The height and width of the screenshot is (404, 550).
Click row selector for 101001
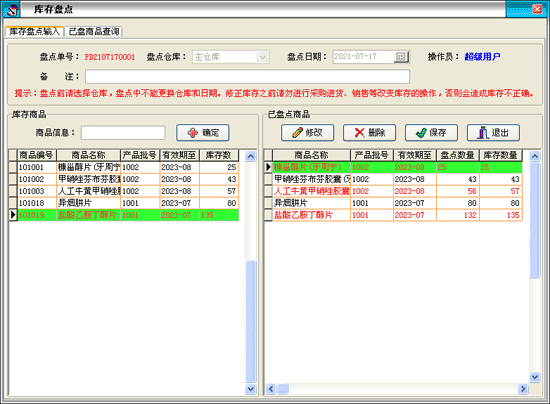[13, 167]
